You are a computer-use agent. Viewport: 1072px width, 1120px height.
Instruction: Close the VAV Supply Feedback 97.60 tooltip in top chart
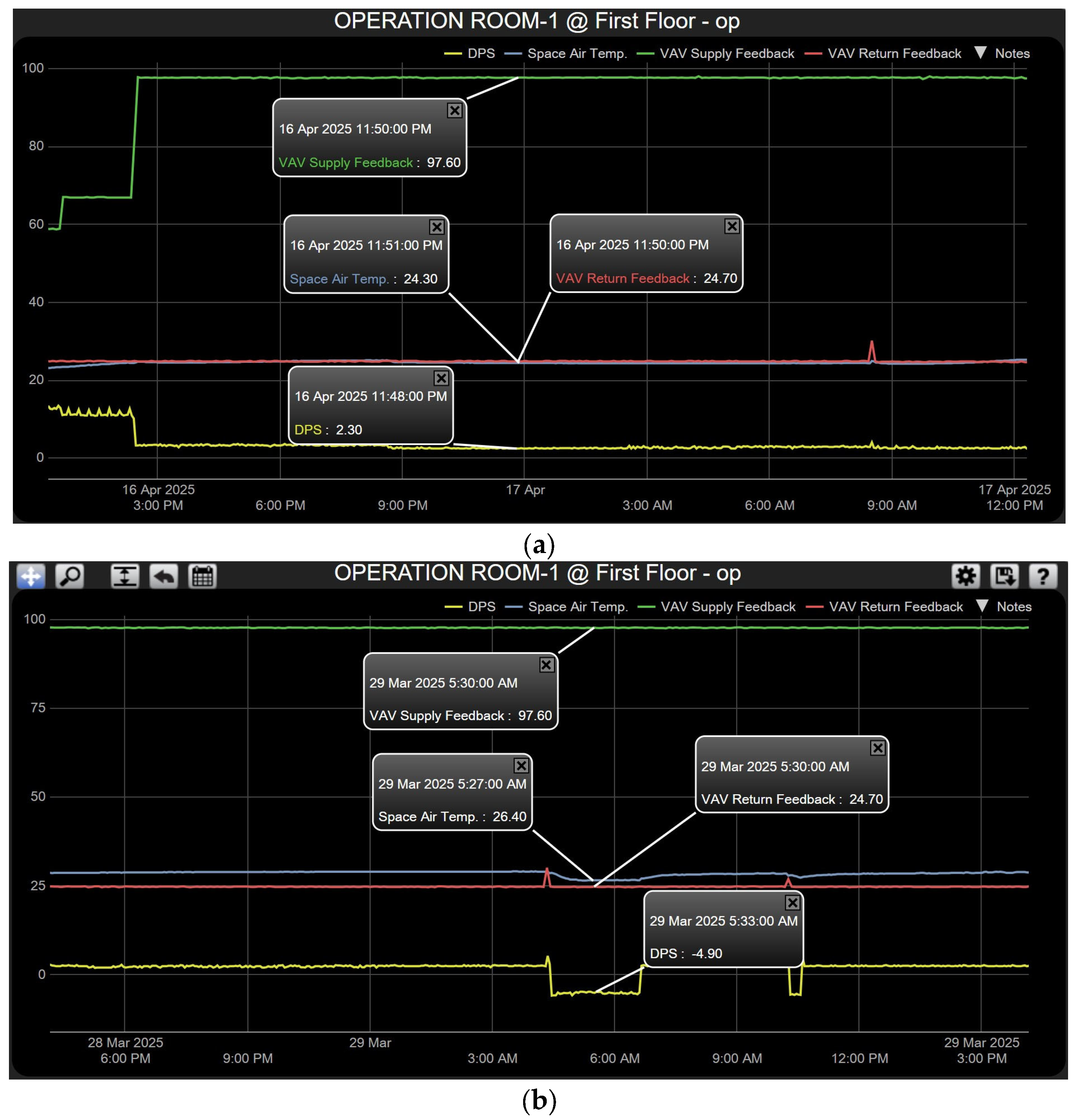(x=454, y=110)
